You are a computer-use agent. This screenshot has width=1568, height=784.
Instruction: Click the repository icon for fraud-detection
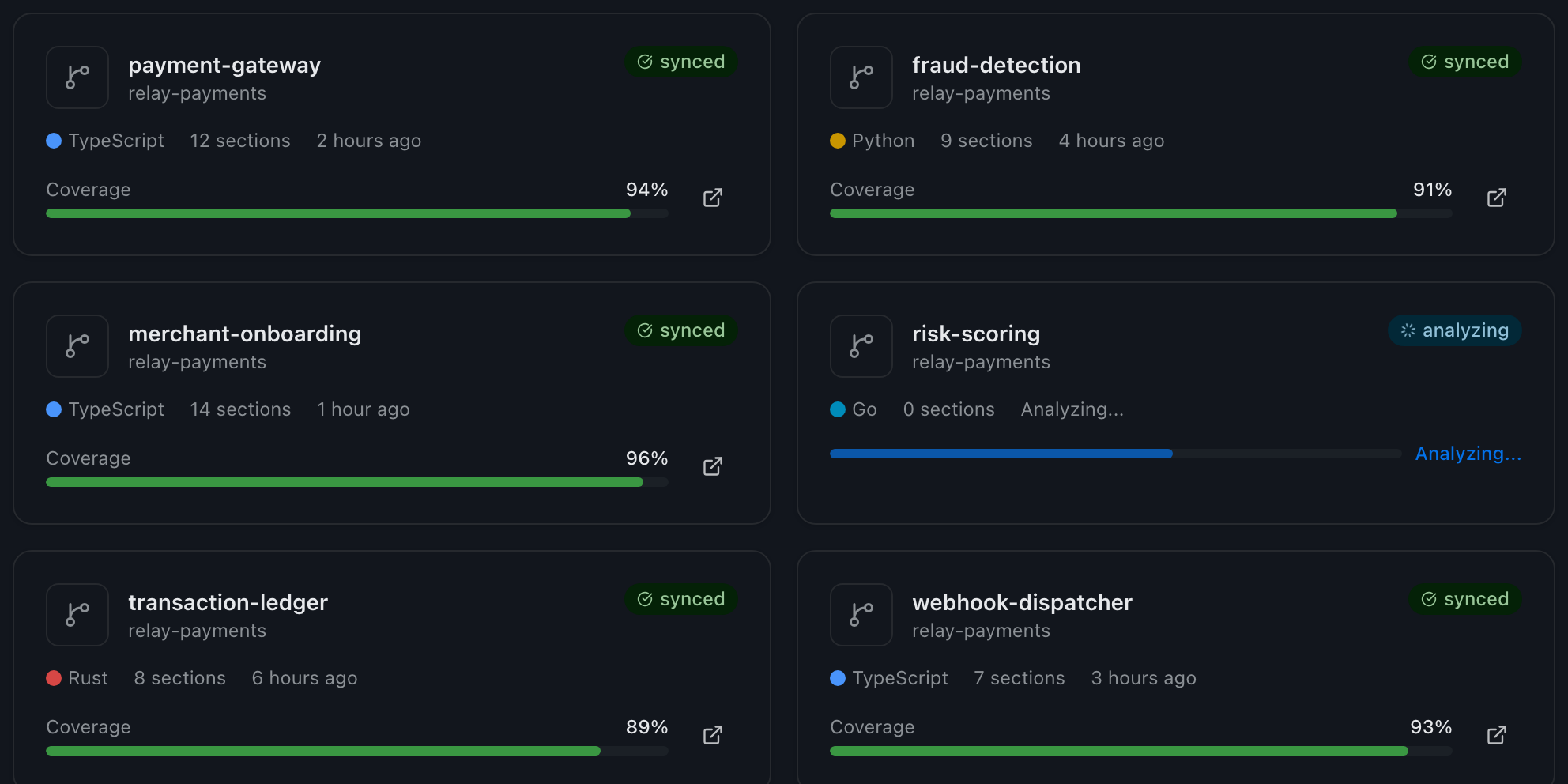pos(861,77)
